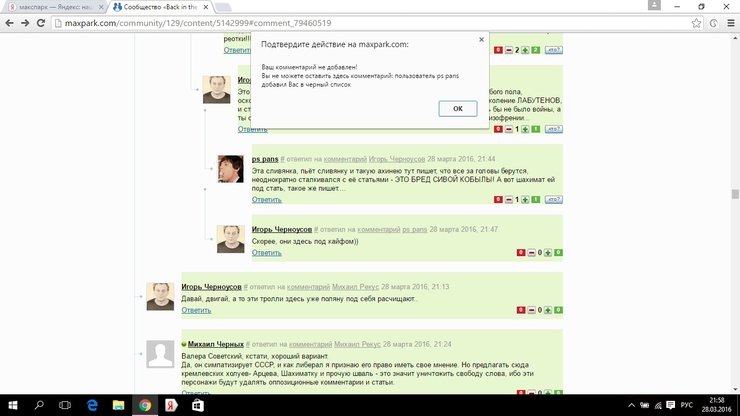The width and height of the screenshot is (740, 416).
Task: Click the page vertical scrollbar thumb
Action: pyautogui.click(x=735, y=195)
